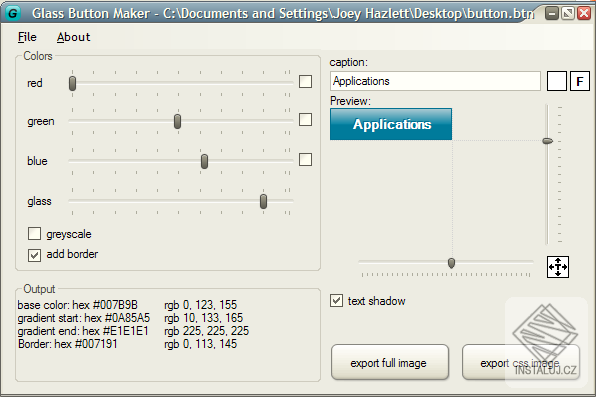Click export full image button
The image size is (596, 397).
390,362
